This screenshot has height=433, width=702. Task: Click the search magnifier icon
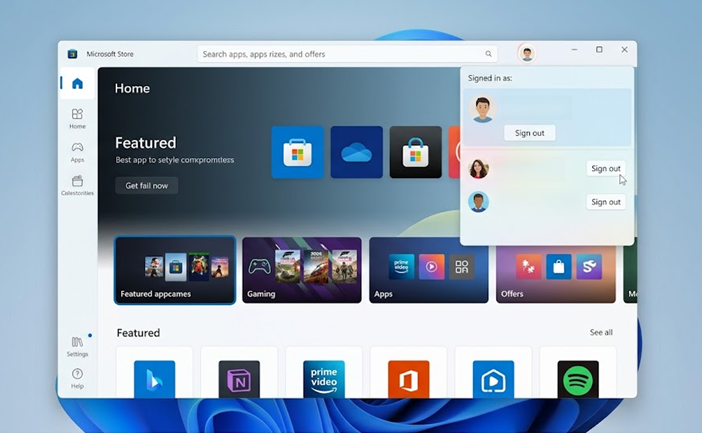(x=488, y=54)
